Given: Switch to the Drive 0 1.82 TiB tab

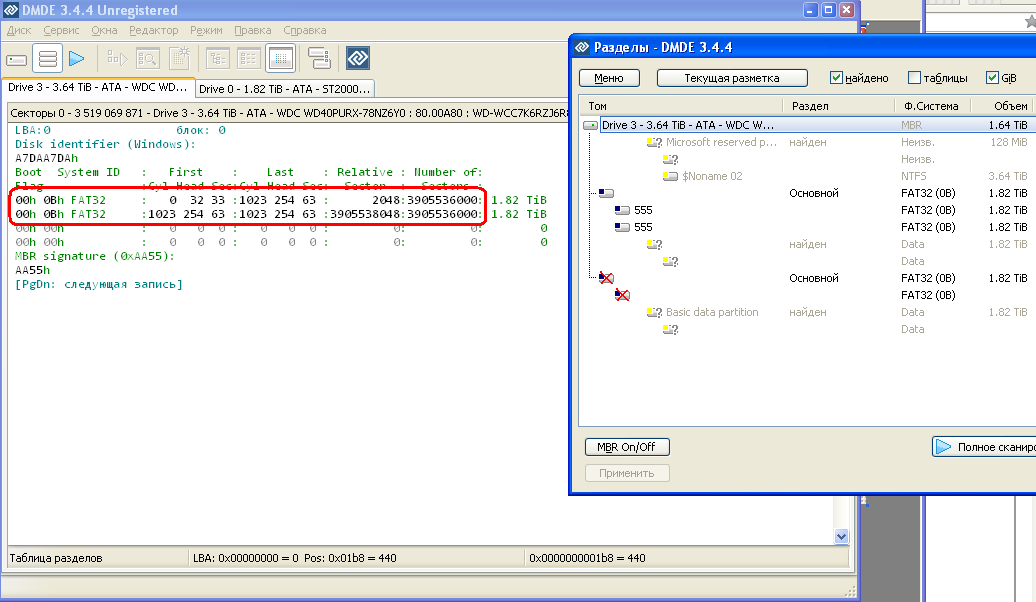Looking at the screenshot, I should [x=285, y=89].
